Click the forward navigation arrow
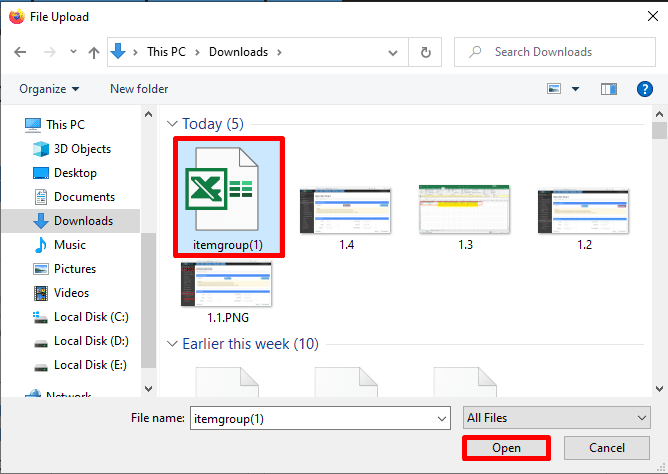 pos(50,52)
